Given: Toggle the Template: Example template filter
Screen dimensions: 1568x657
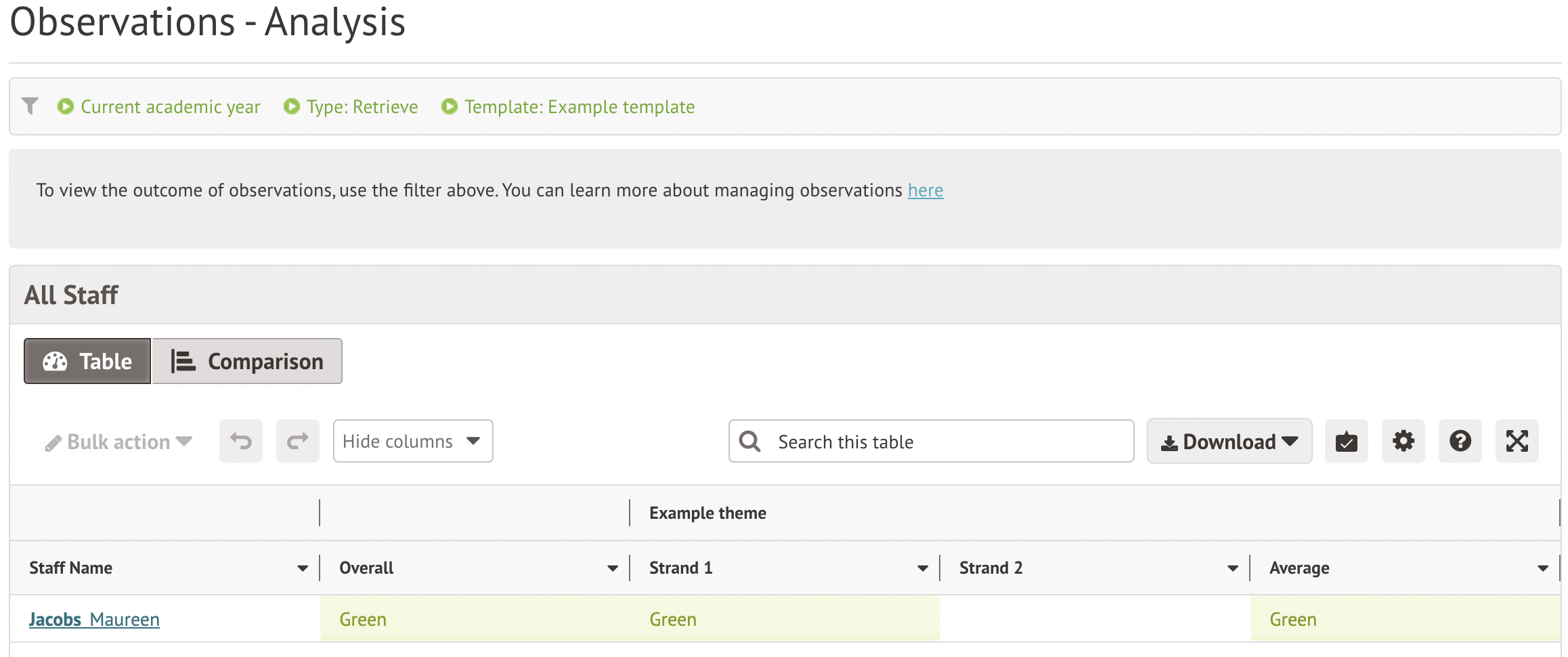Looking at the screenshot, I should 568,107.
